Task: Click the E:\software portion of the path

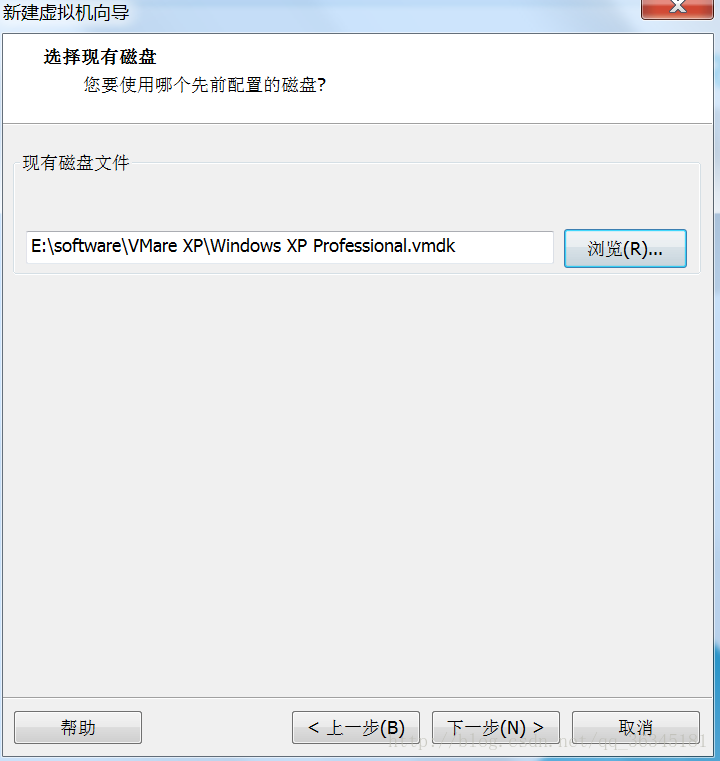Action: pos(76,246)
